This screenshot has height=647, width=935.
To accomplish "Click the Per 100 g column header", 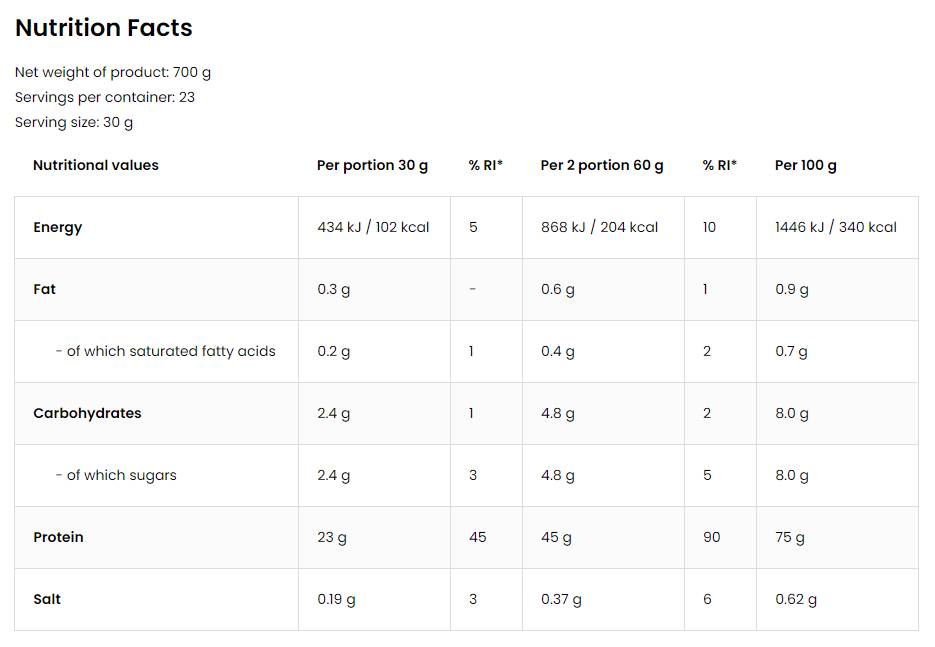I will (806, 165).
